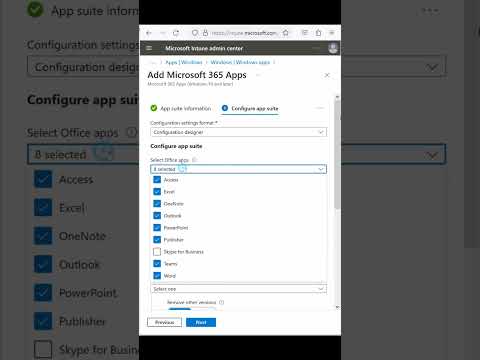Click the vertical scrollbar thumb

coord(337,155)
